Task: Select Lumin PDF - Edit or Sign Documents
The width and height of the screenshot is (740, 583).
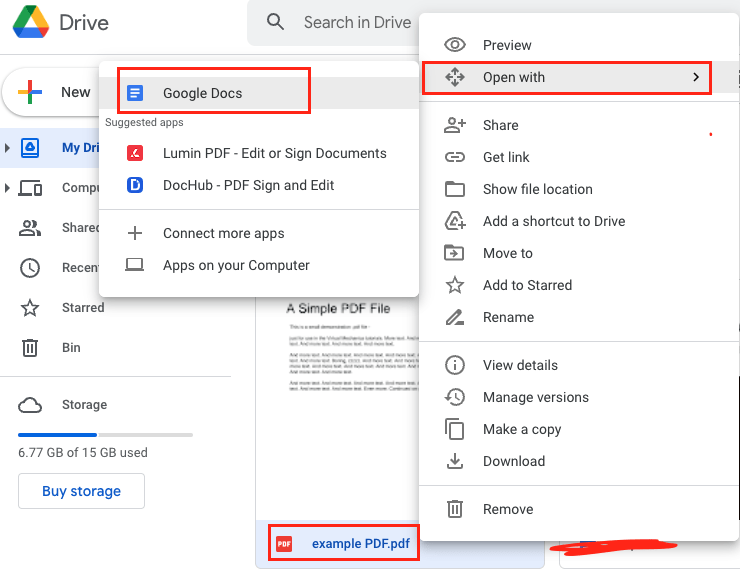Action: 259,153
